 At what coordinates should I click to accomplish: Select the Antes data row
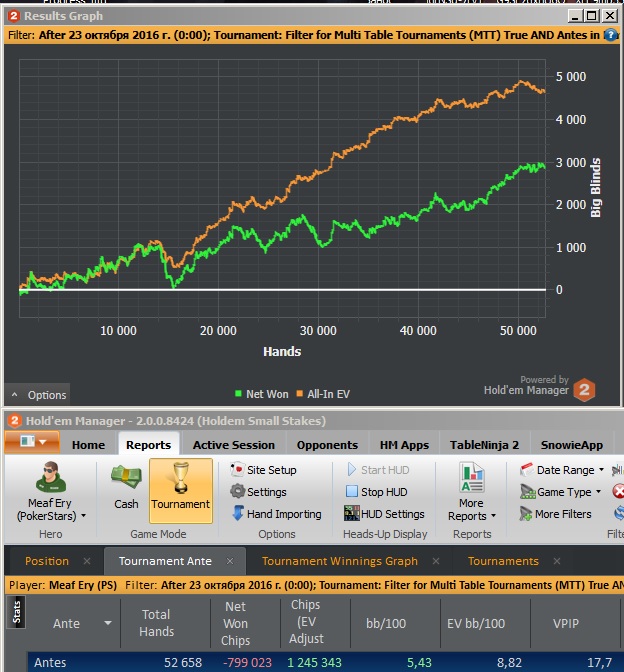pos(326,662)
